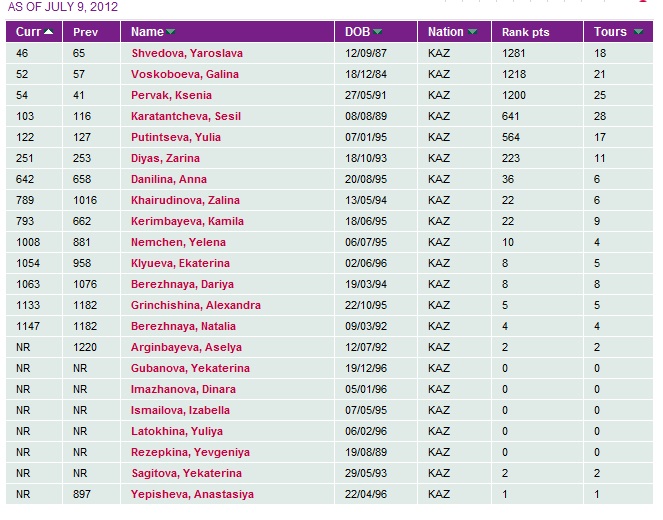Open Pervak, Ksenia player link
Image resolution: width=663 pixels, height=520 pixels.
pyautogui.click(x=171, y=95)
